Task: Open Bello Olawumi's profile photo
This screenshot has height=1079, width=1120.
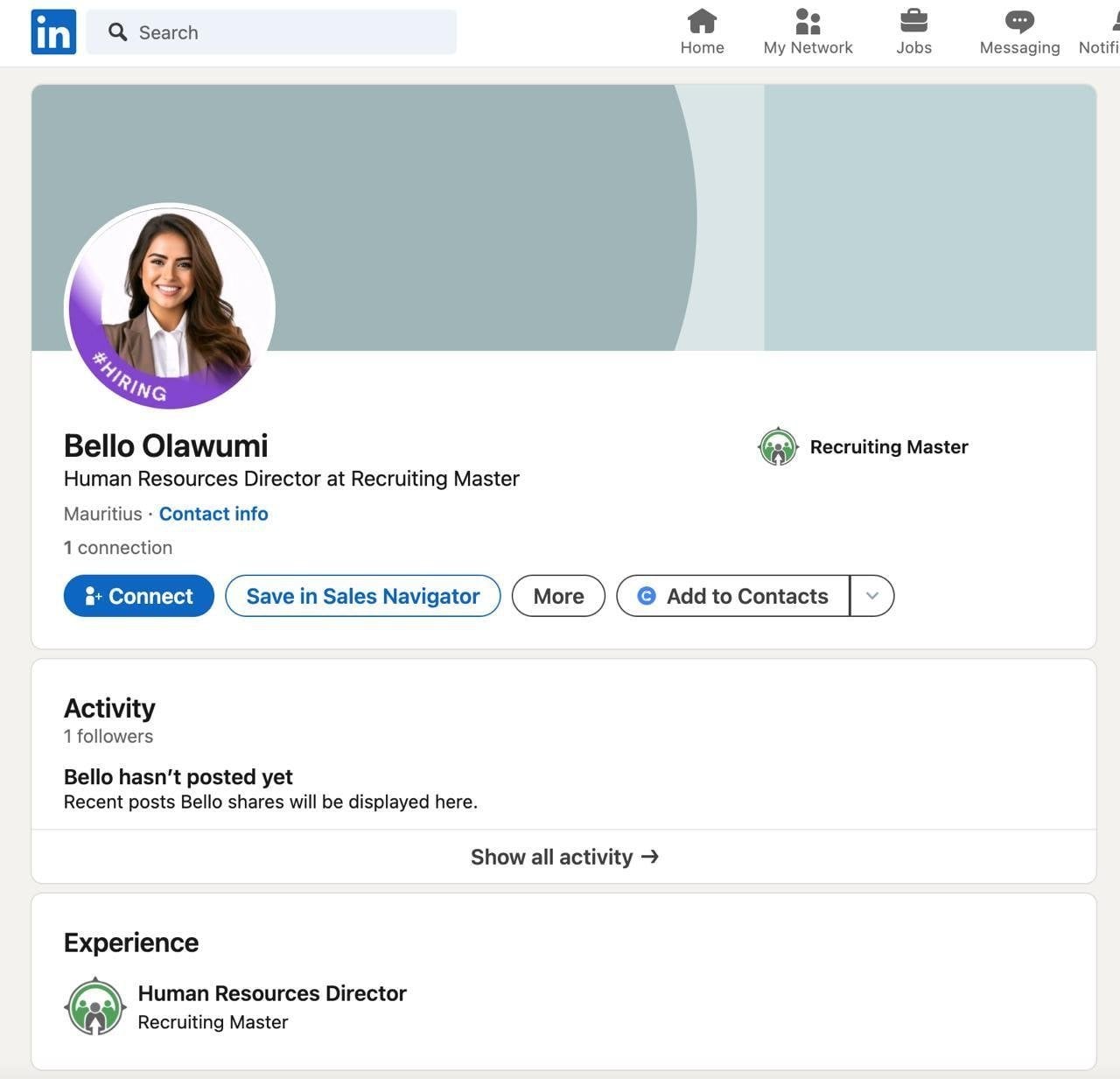Action: click(x=171, y=306)
